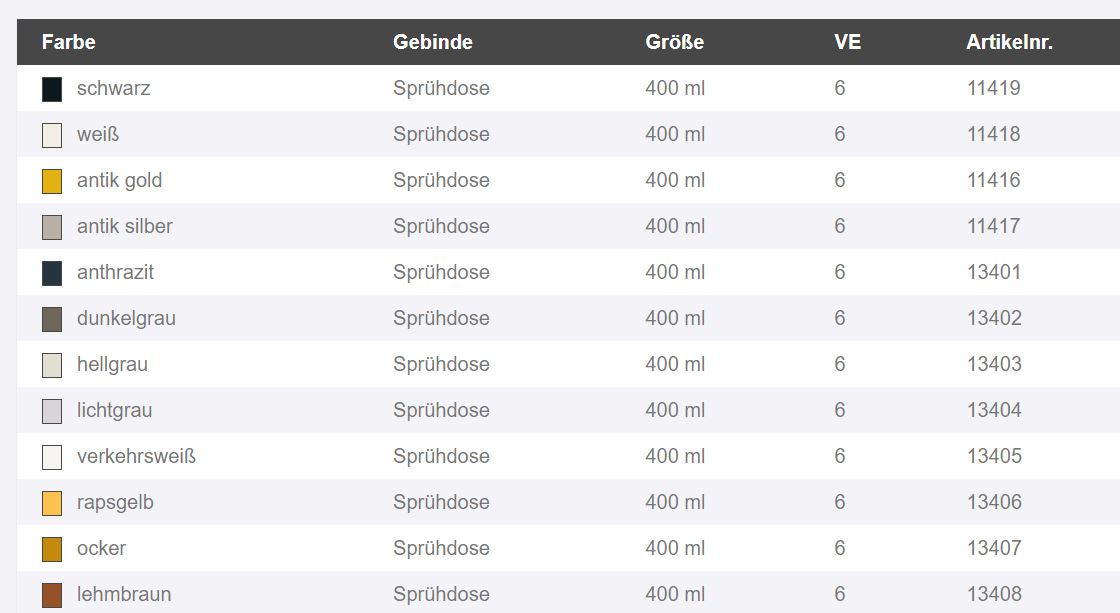Viewport: 1120px width, 613px height.
Task: Click the VE column header
Action: tap(847, 42)
